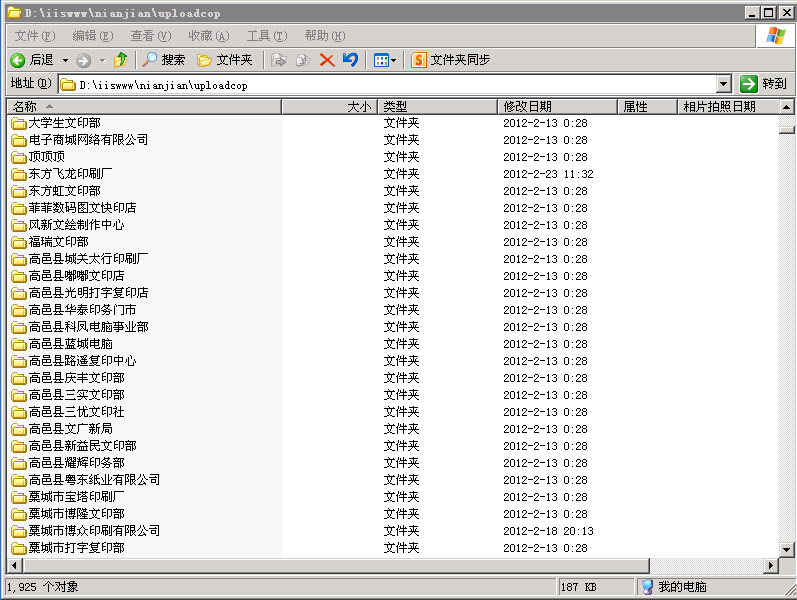
Task: Click the Forward arrow icon
Action: tap(83, 61)
